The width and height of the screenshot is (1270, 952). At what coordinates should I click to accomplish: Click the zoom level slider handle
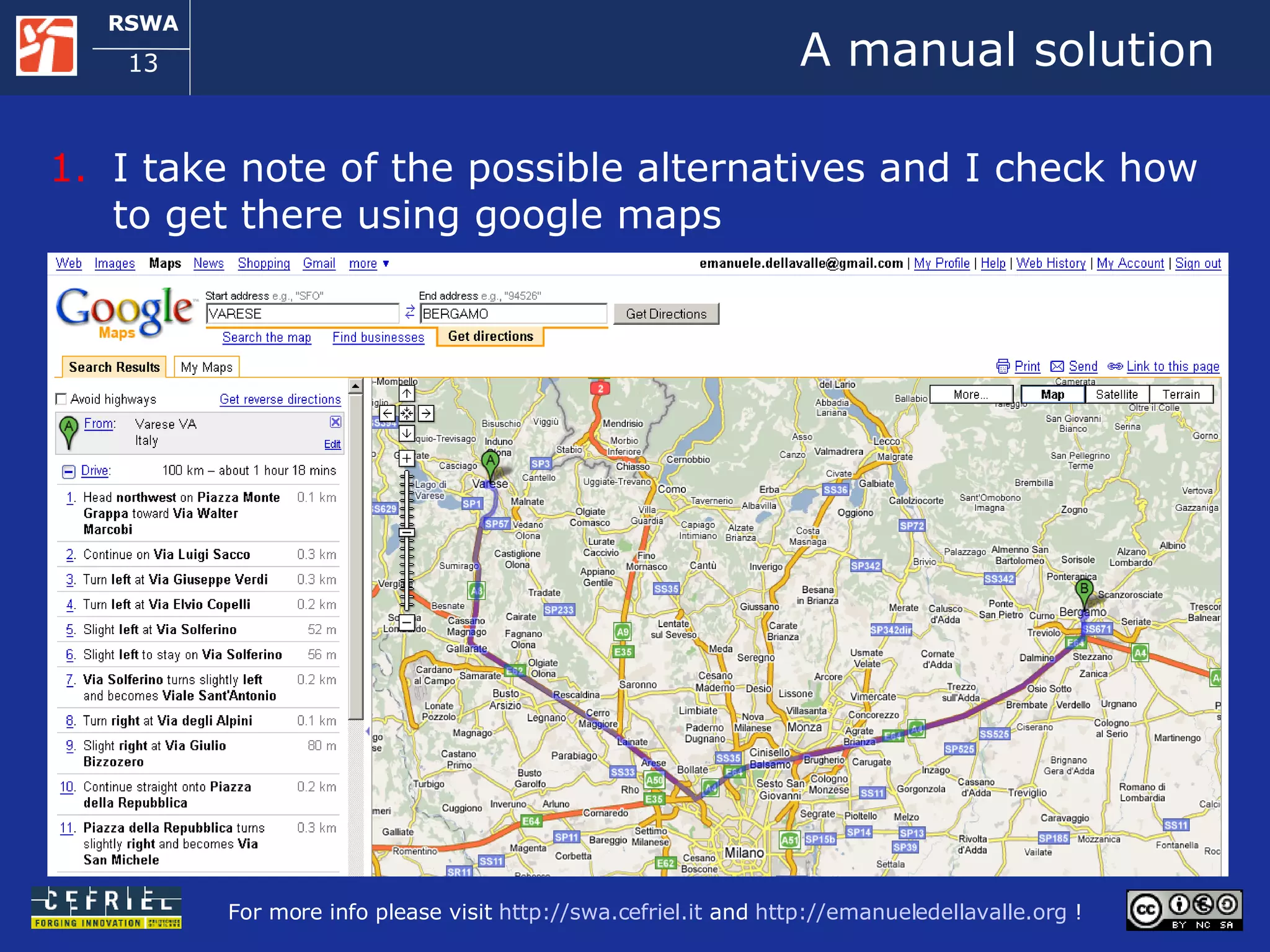(407, 532)
